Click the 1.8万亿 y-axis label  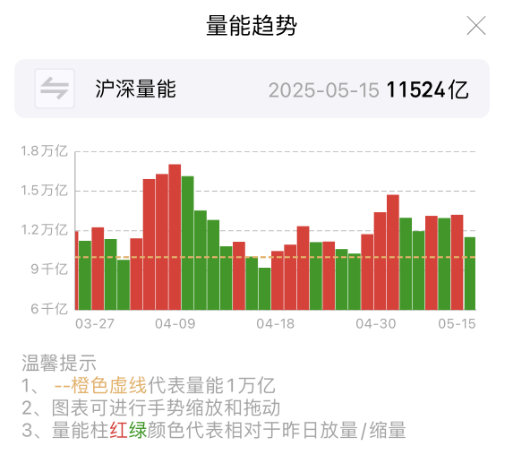tap(44, 151)
